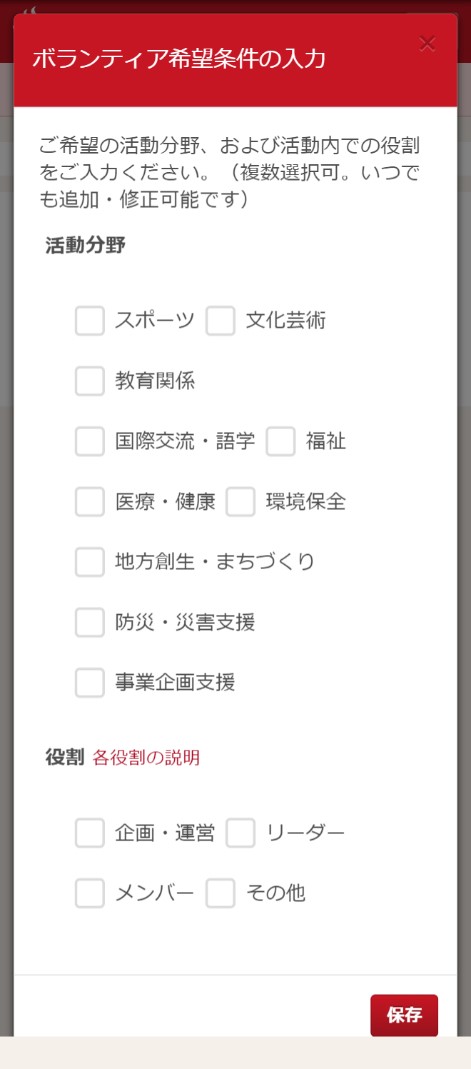The height and width of the screenshot is (1069, 471).
Task: Check the 企画・運営 role checkbox
Action: pos(90,833)
